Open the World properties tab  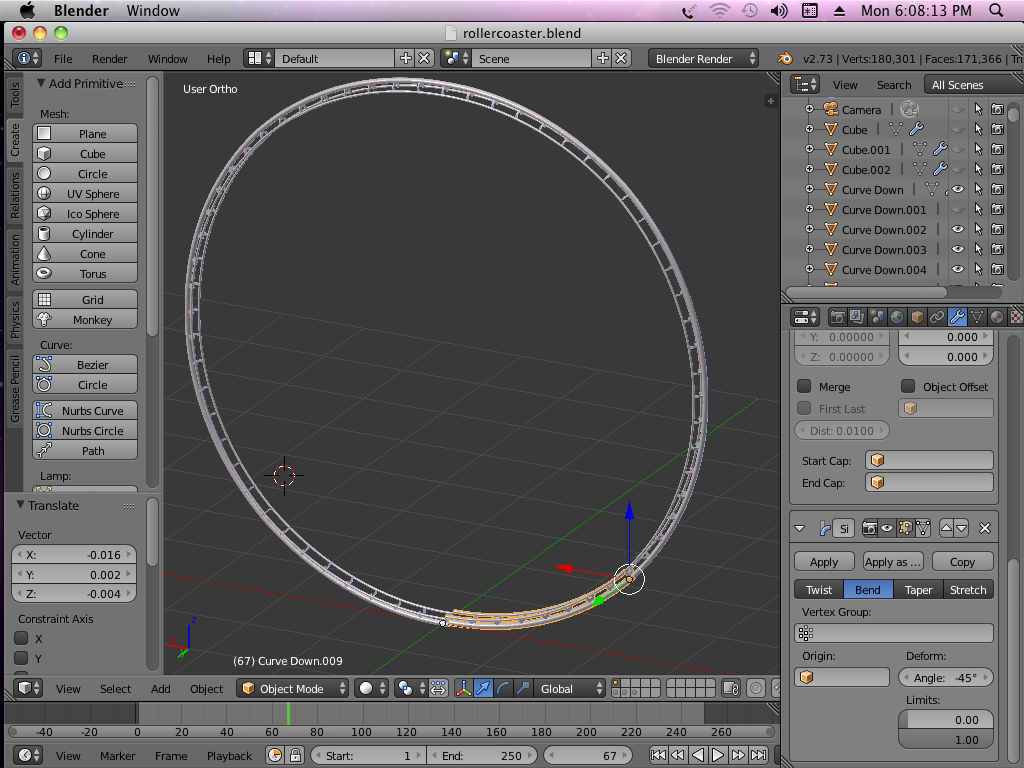click(897, 317)
